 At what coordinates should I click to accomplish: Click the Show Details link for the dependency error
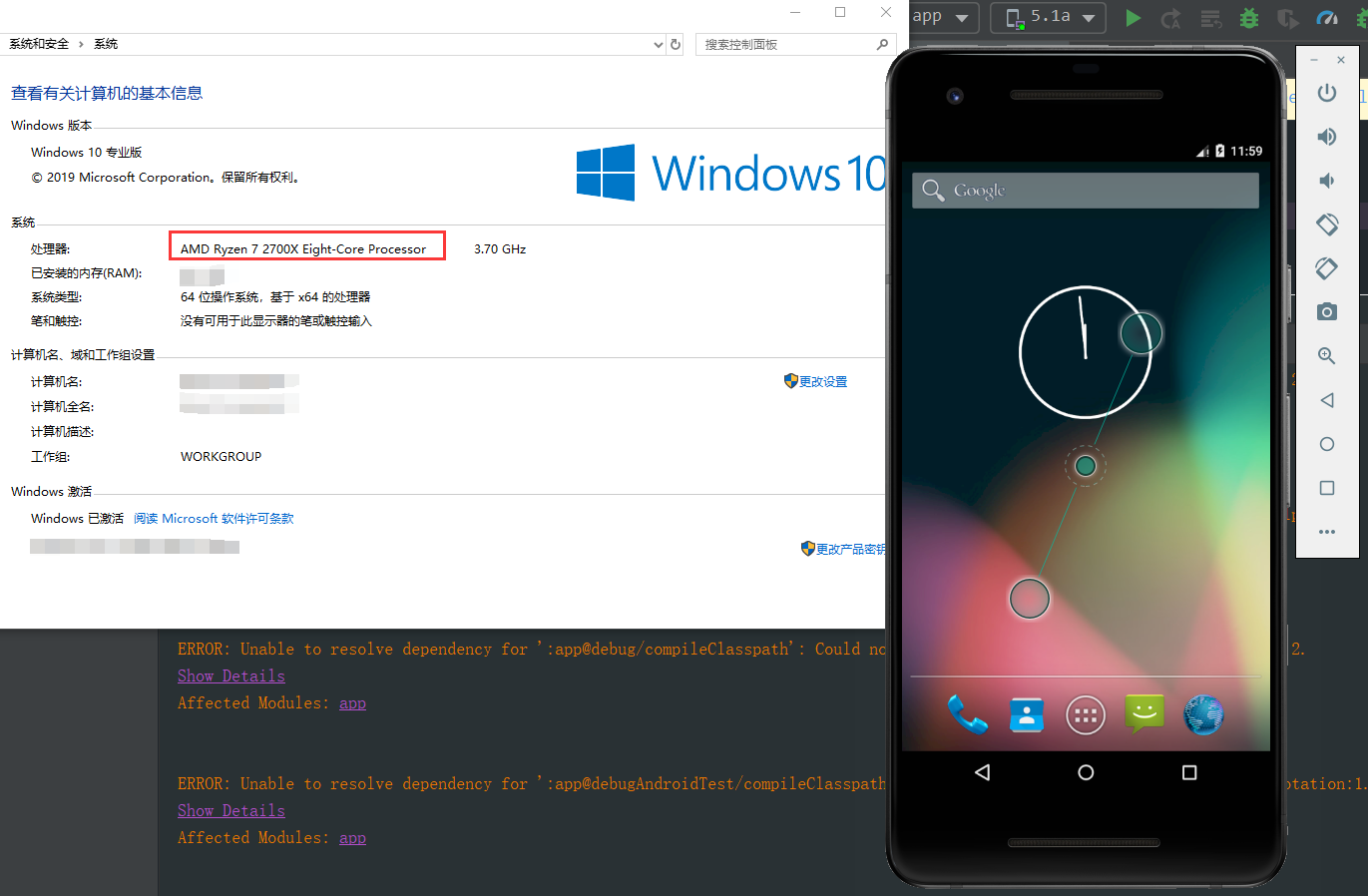(x=230, y=675)
